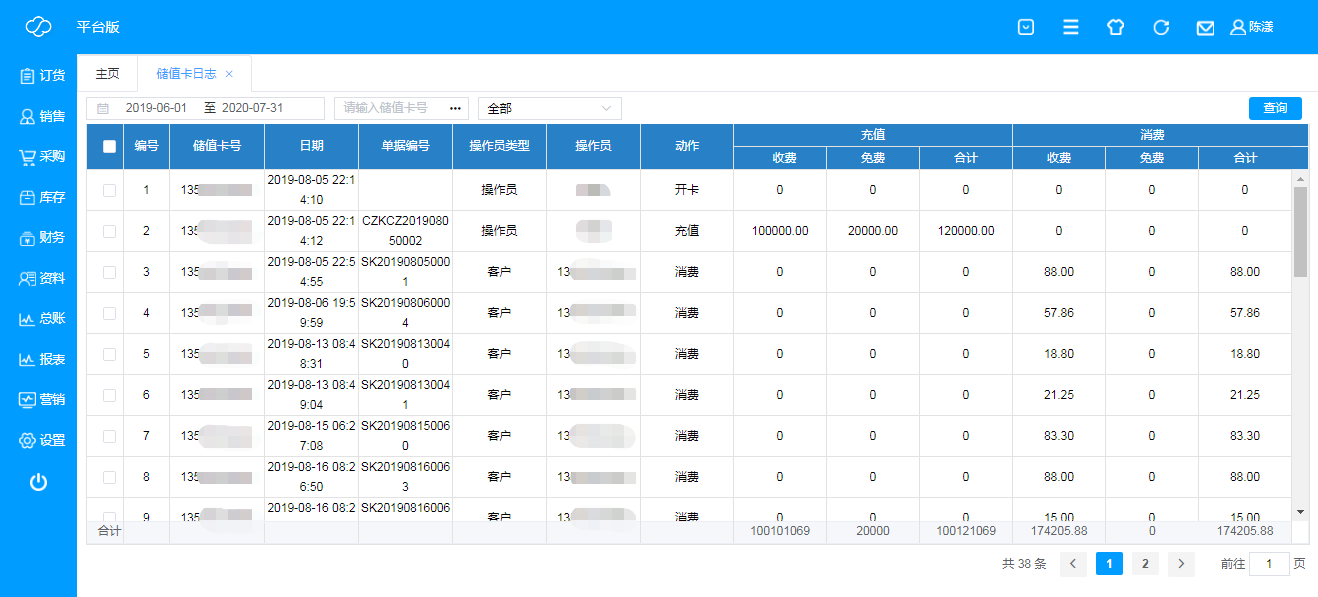Open the theme shirt icon

(1115, 28)
